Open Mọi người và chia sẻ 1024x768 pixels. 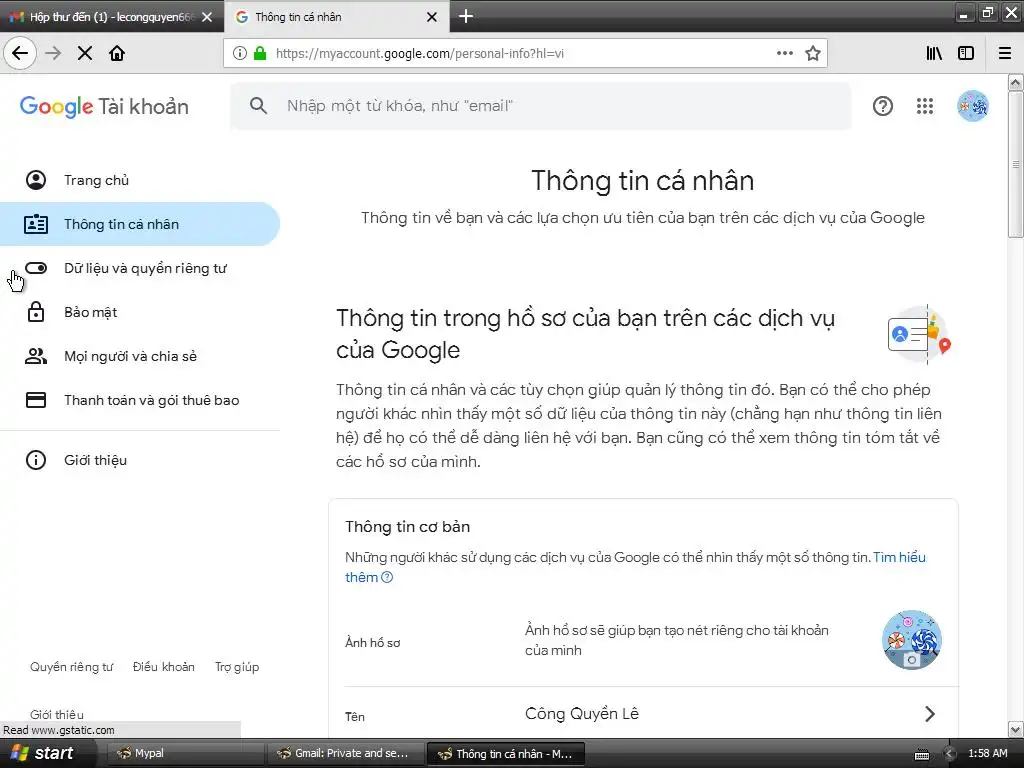140,356
